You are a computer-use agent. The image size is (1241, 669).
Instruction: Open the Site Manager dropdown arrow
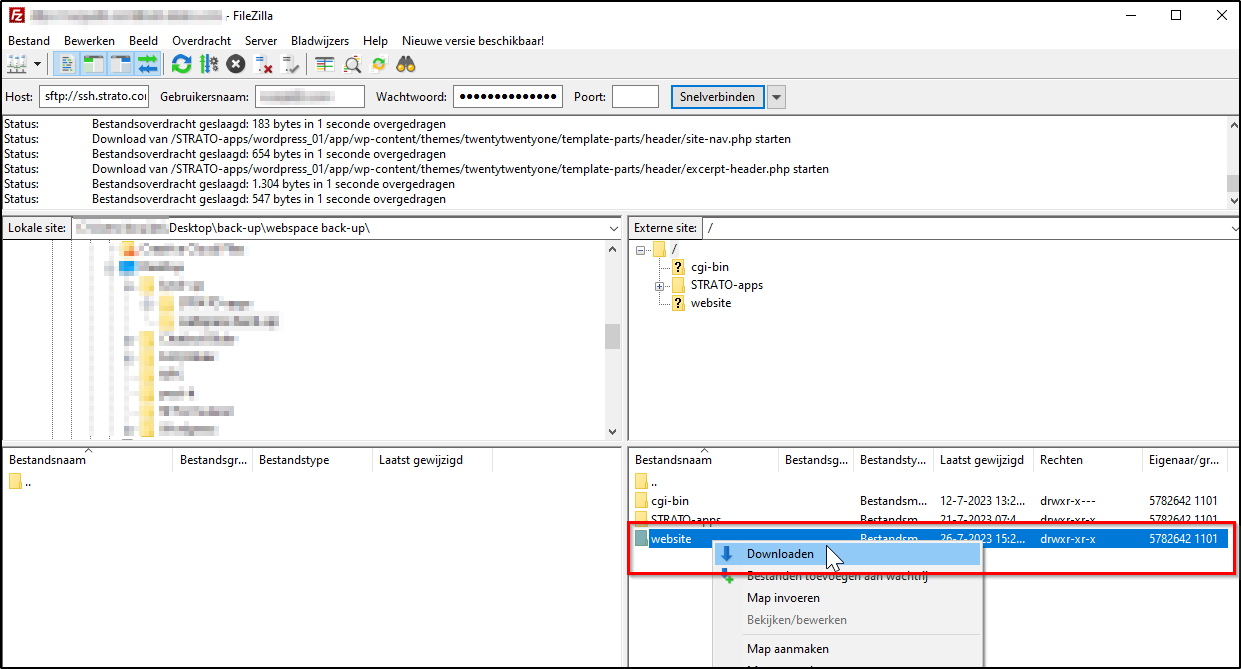(x=38, y=64)
